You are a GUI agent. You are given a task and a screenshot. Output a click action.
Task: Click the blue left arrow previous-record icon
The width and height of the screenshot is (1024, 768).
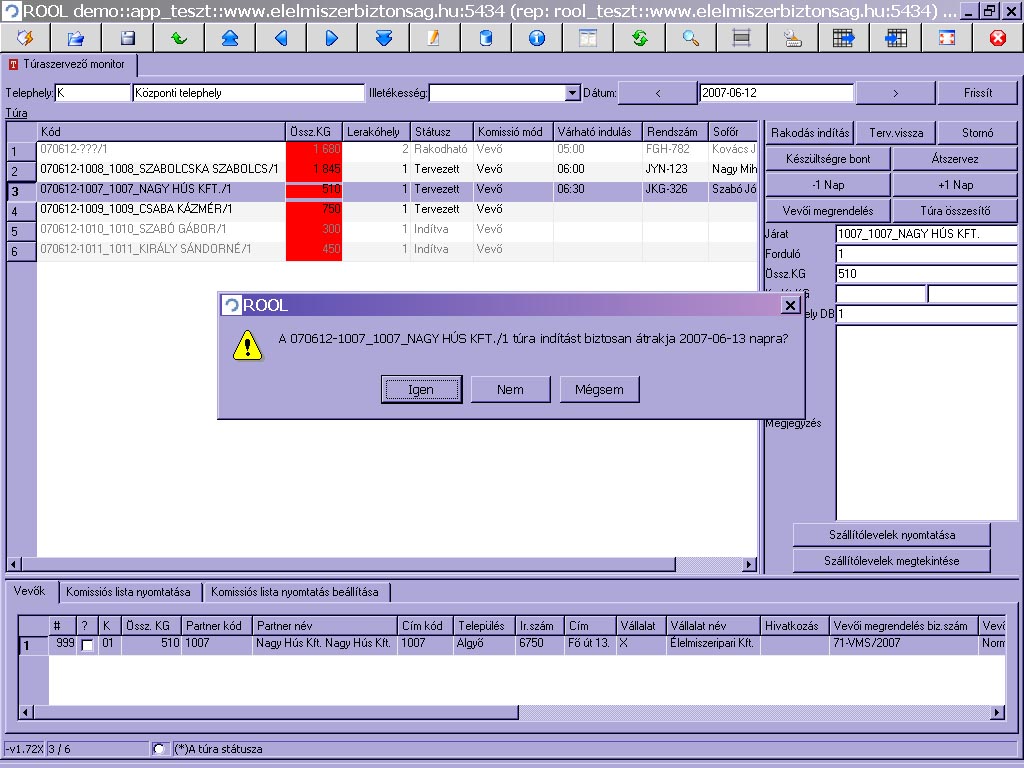[x=281, y=38]
